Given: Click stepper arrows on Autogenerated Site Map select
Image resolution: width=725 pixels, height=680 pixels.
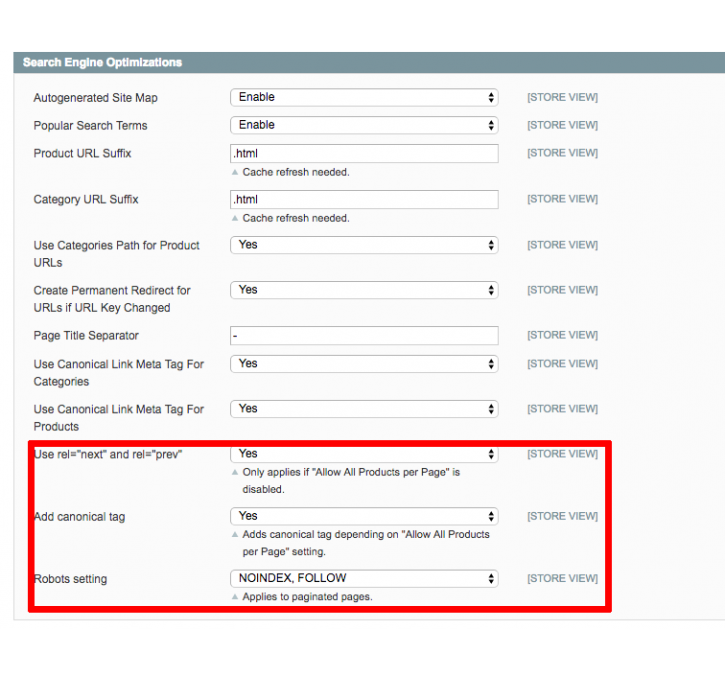Looking at the screenshot, I should coord(491,97).
